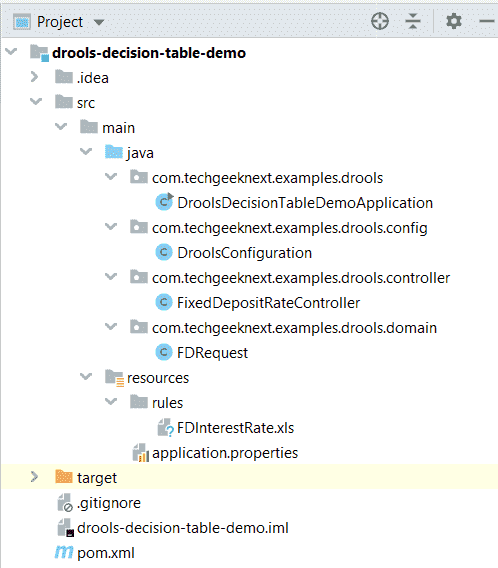This screenshot has height=568, width=498.
Task: Select DroolsDecisionTableDemoApplication class
Action: click(305, 203)
